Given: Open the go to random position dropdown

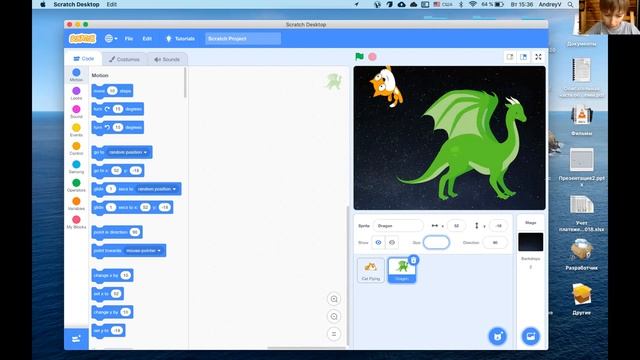Looking at the screenshot, I should coord(128,152).
